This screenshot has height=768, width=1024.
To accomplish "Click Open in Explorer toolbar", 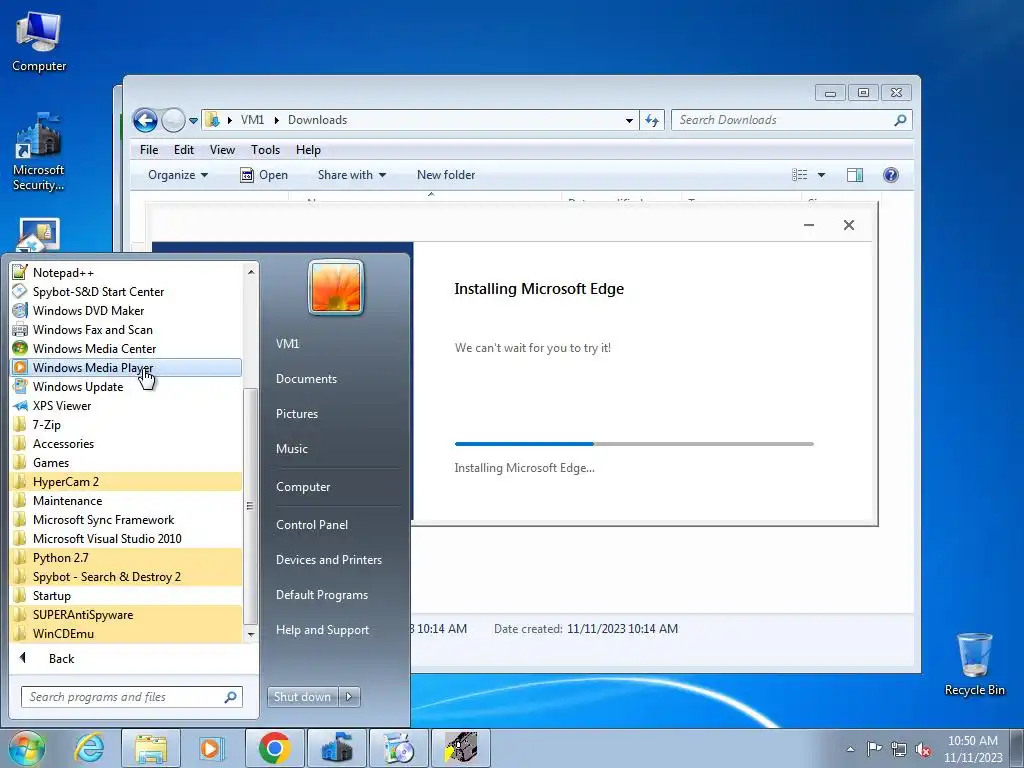I will [x=264, y=174].
